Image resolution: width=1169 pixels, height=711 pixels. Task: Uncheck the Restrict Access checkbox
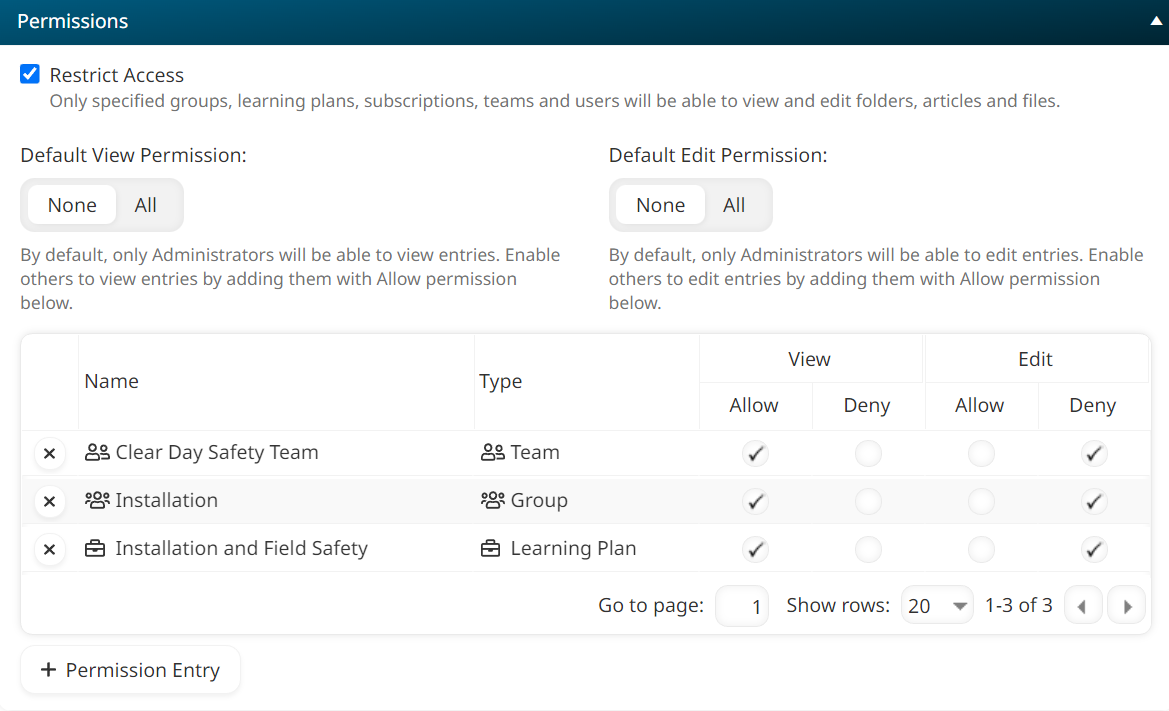pos(29,73)
